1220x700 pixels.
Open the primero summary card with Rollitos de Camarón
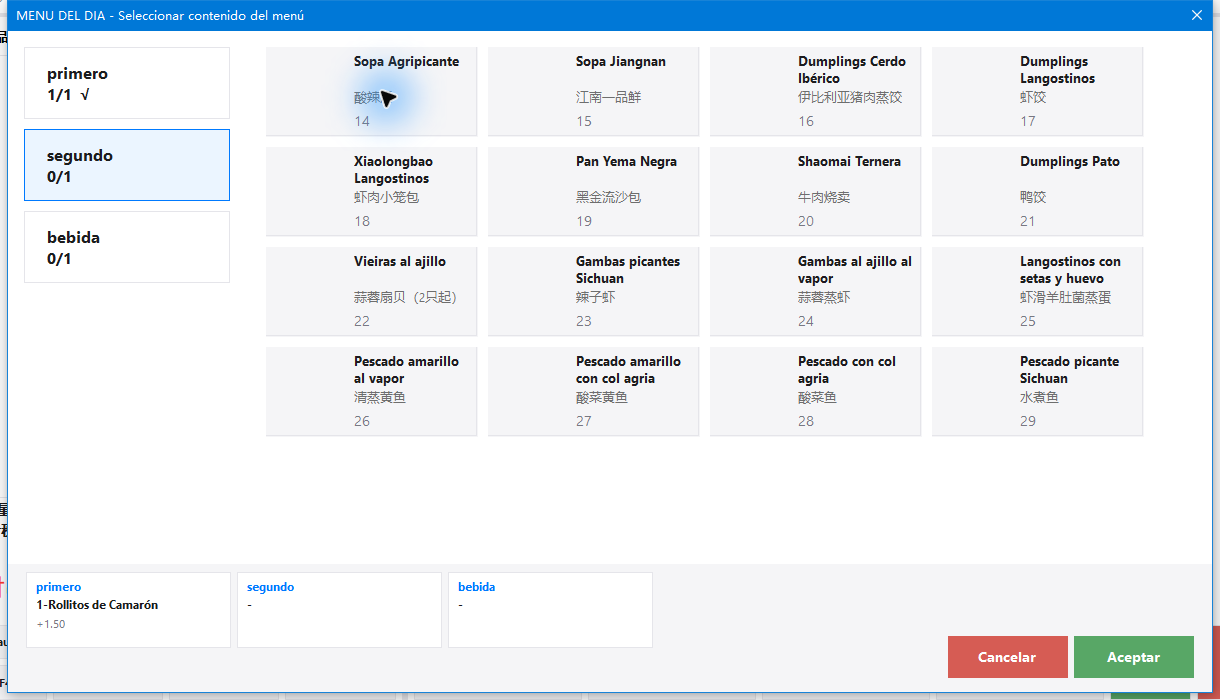(x=128, y=610)
